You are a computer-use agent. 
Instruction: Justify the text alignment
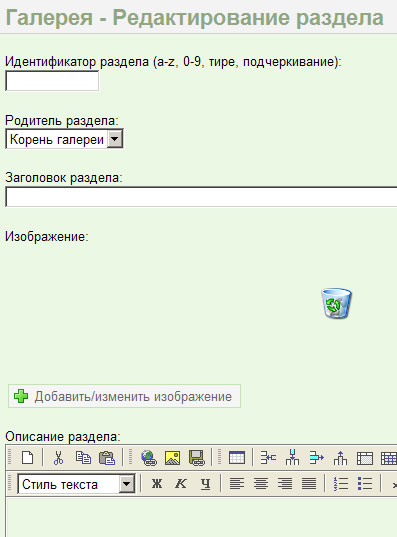(309, 484)
